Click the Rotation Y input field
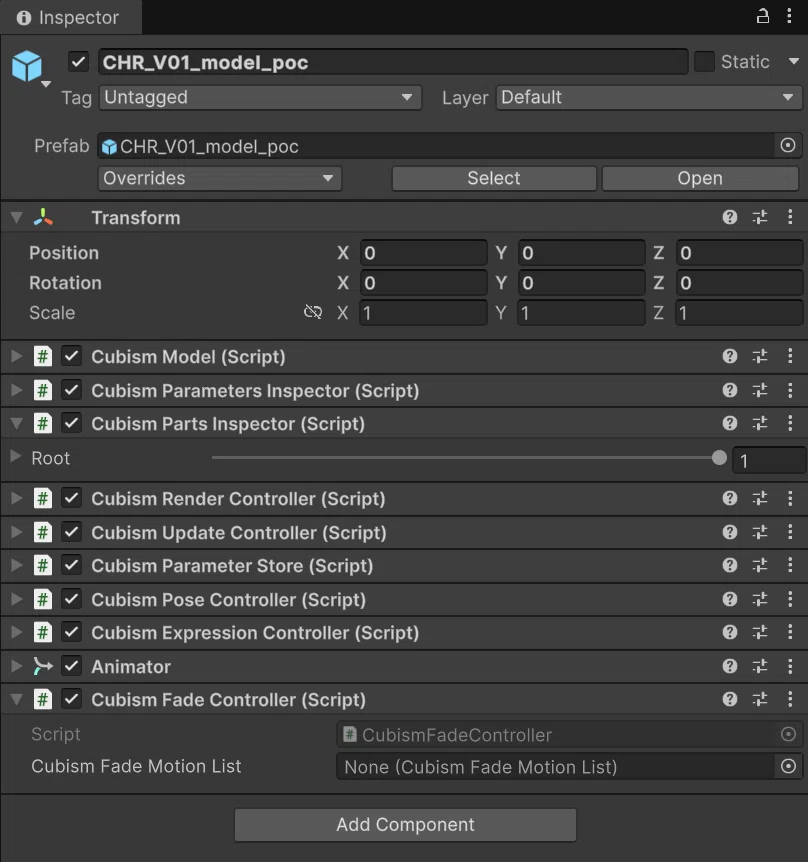Screen dimensions: 808x862 click(x=582, y=283)
